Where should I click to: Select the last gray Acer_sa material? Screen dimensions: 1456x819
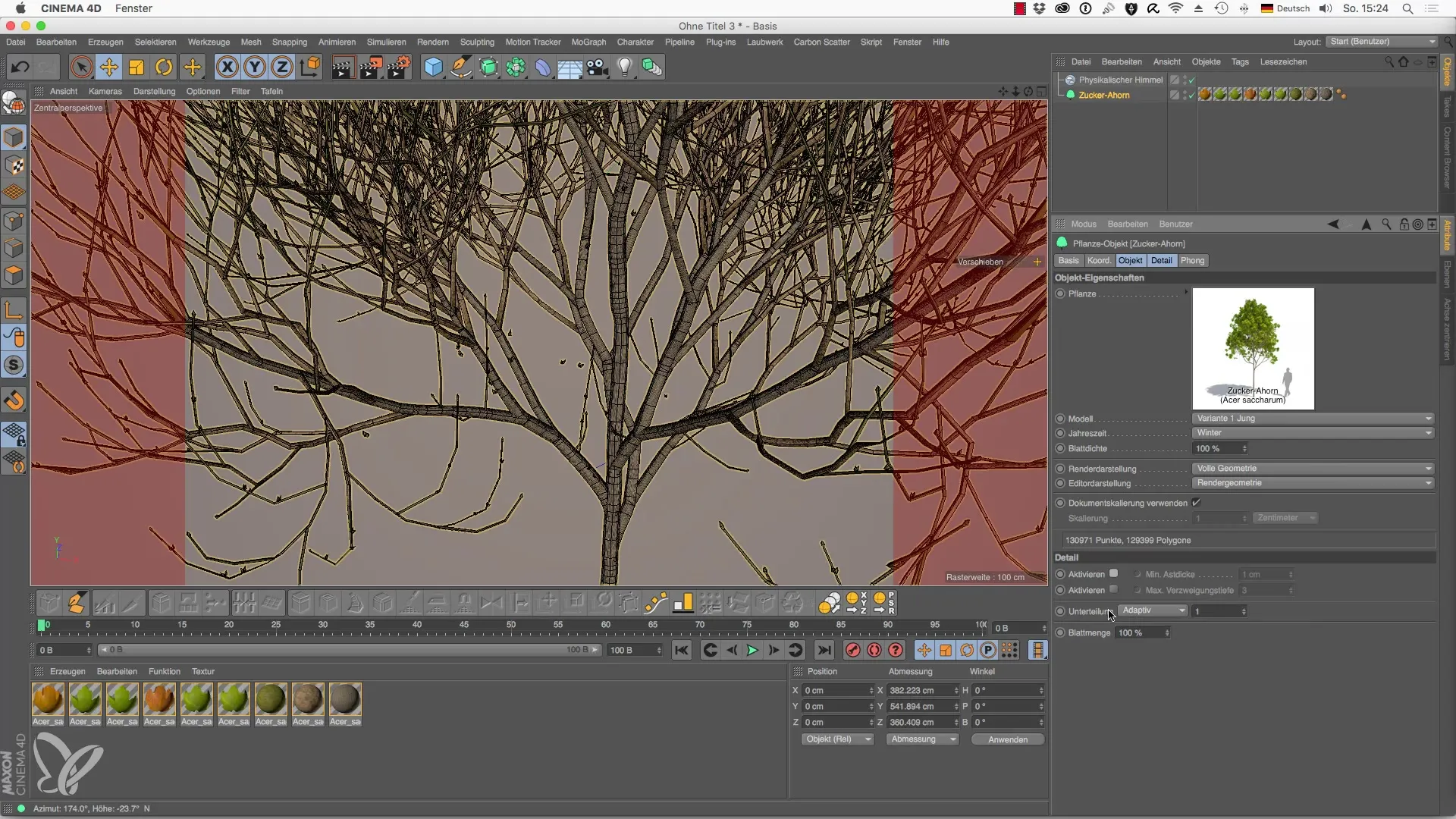[x=345, y=699]
